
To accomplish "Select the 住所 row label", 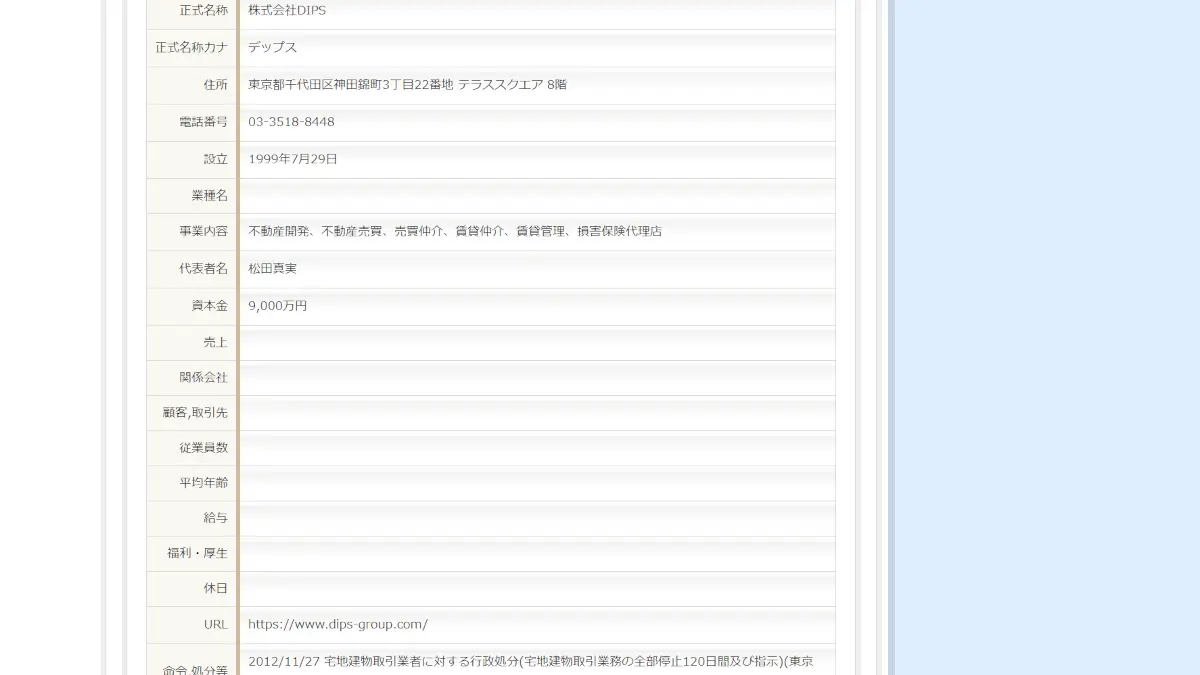I will coord(215,85).
